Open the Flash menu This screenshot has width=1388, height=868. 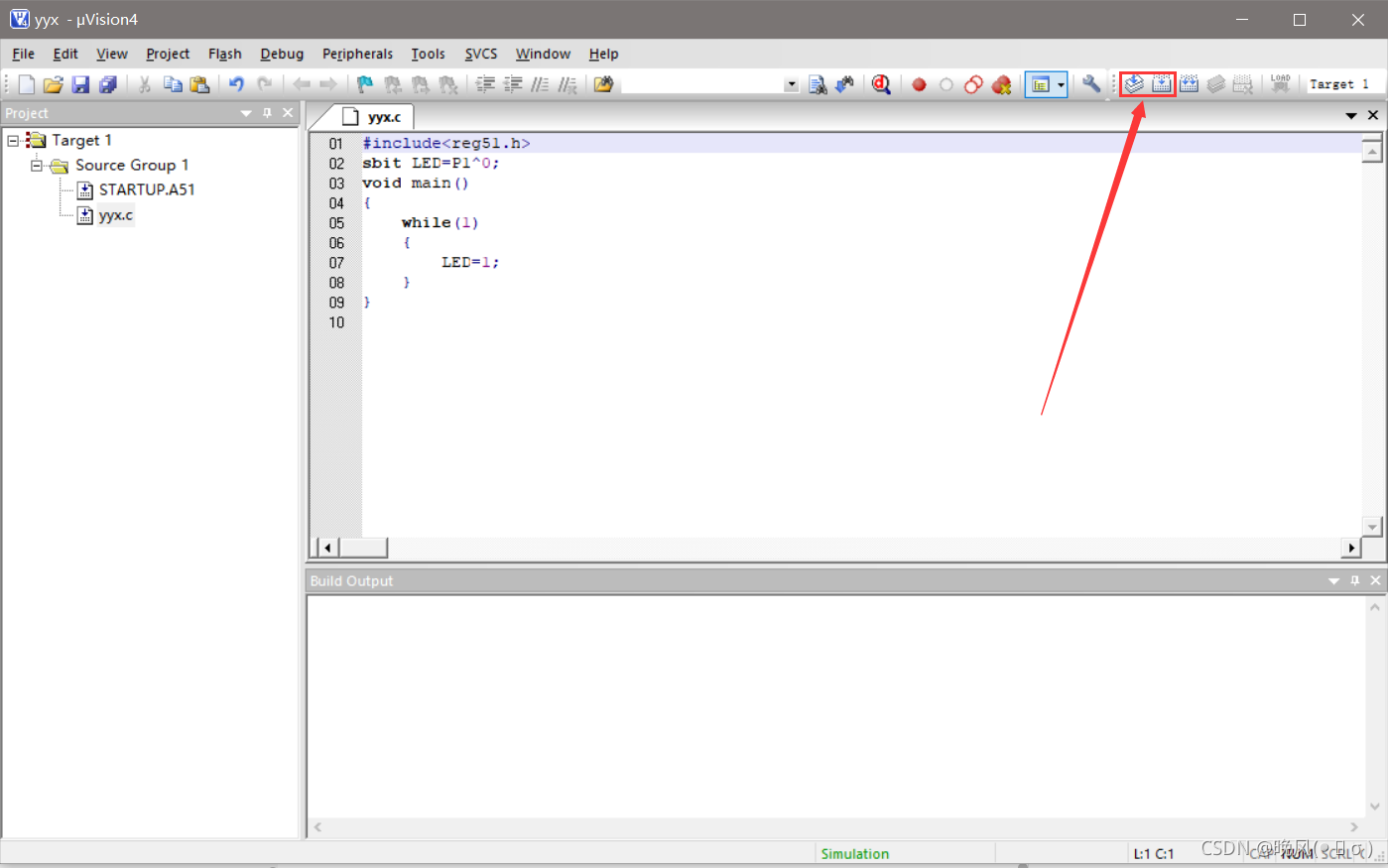point(225,54)
